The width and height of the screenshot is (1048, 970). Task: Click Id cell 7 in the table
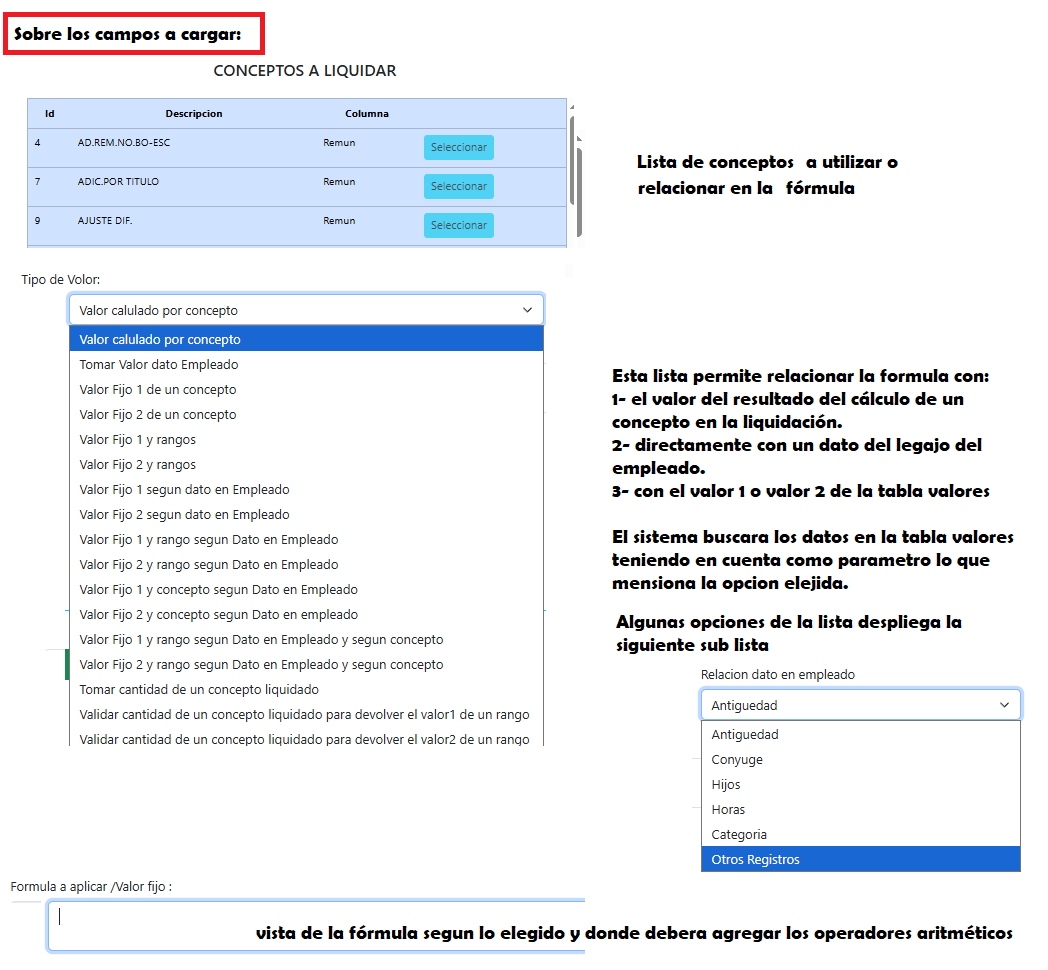tap(37, 181)
